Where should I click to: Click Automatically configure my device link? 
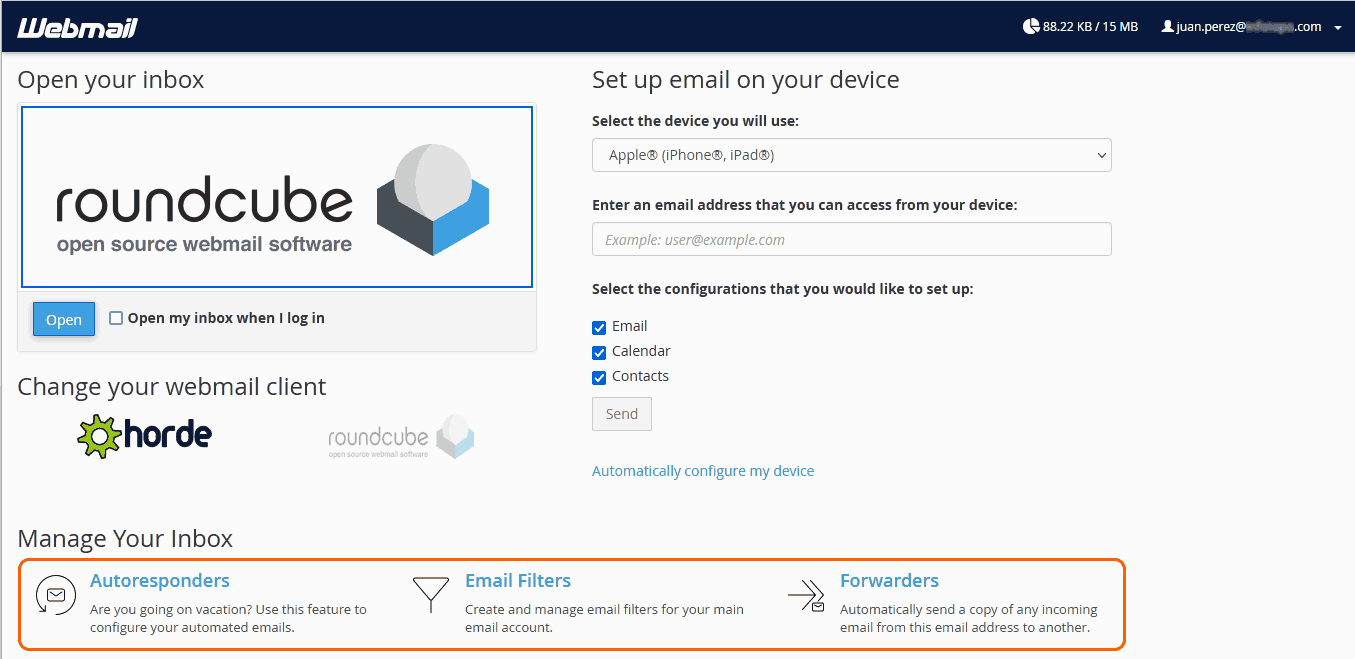703,471
